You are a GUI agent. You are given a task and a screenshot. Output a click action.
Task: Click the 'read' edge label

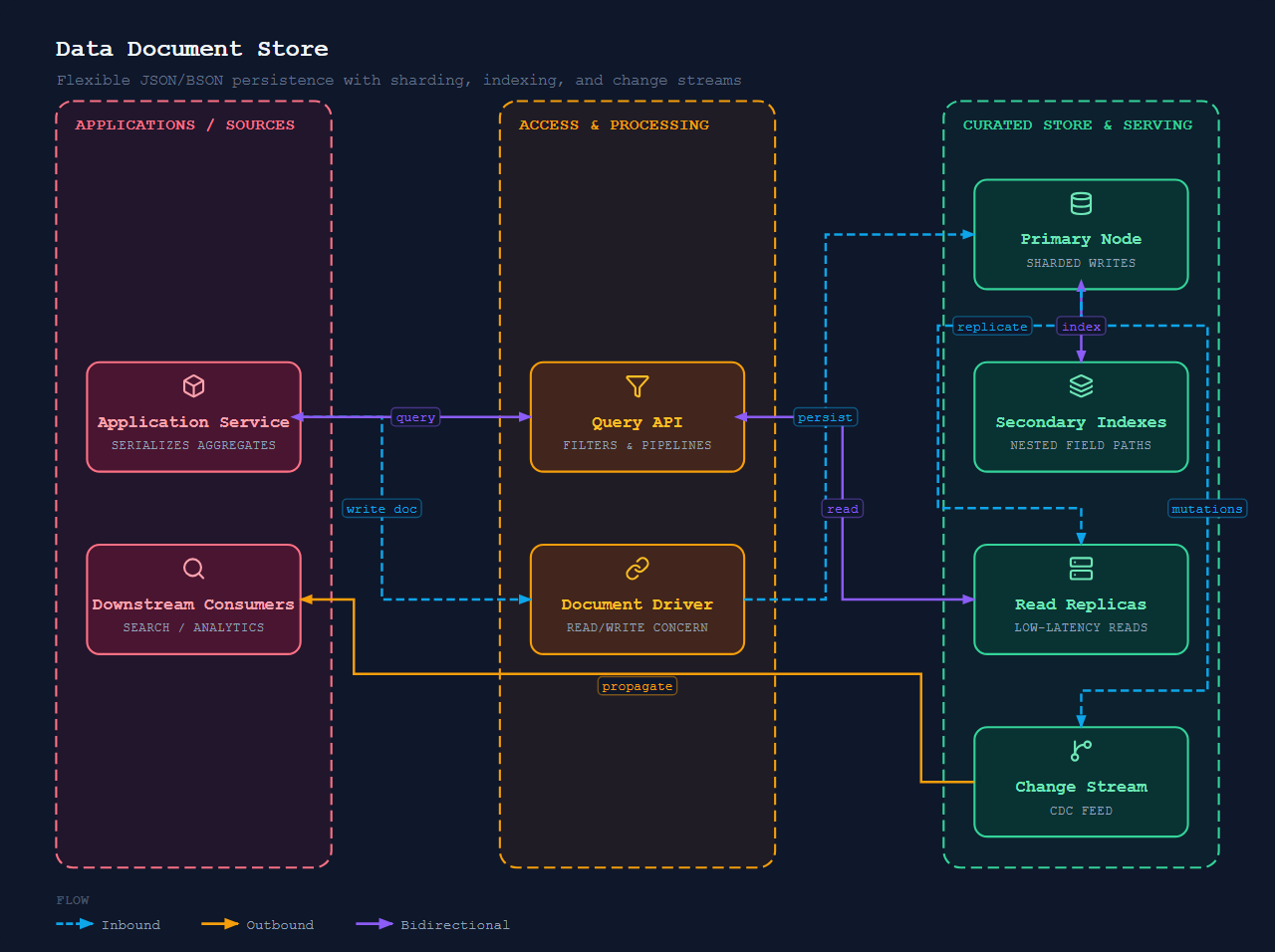click(843, 509)
